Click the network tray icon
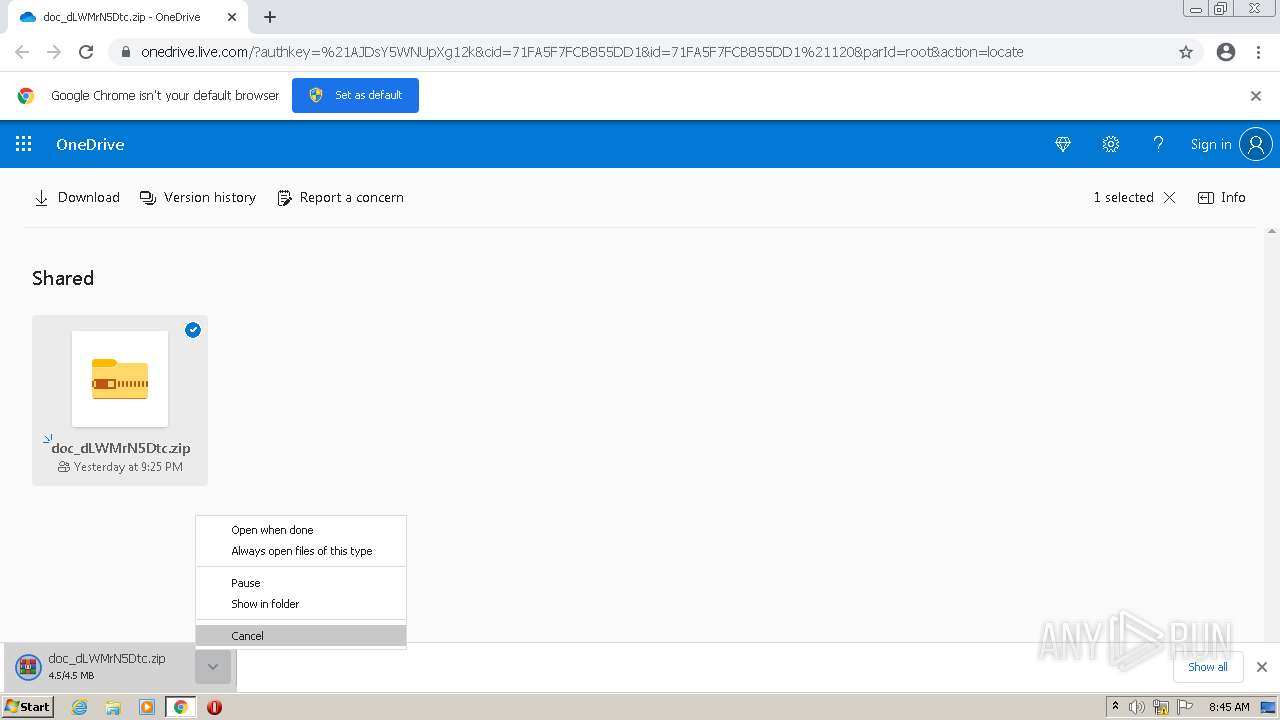The height and width of the screenshot is (720, 1280). [x=1161, y=707]
